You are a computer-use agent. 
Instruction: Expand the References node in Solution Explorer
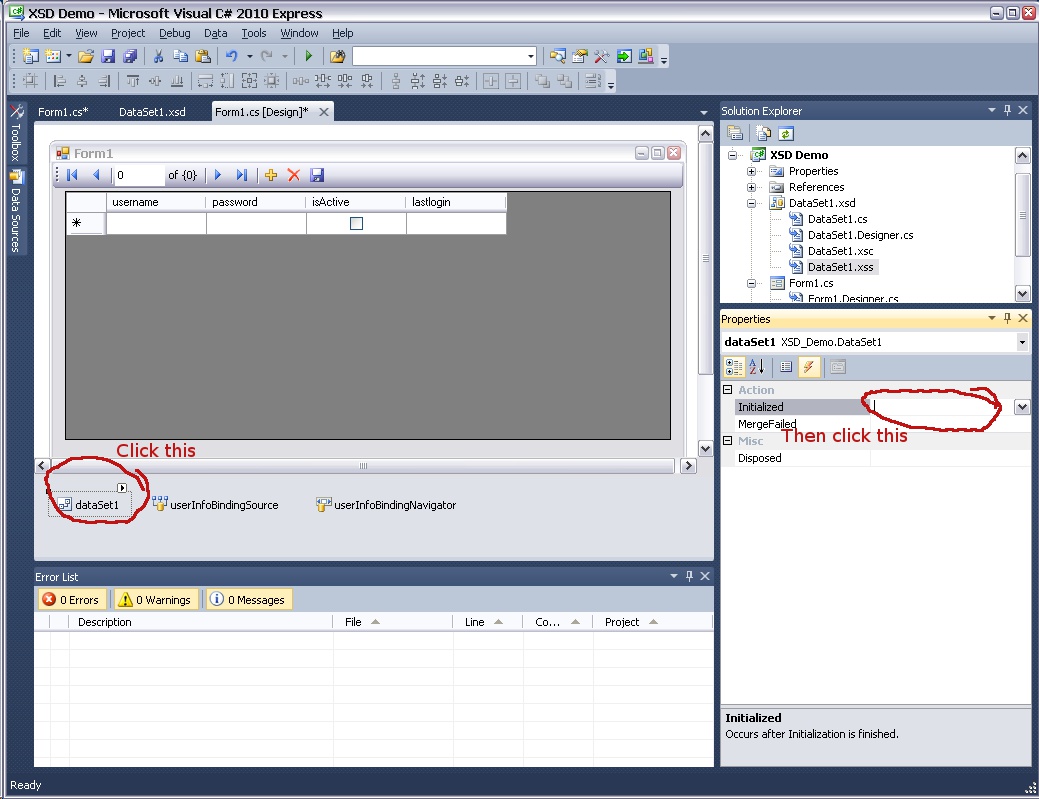coord(749,186)
